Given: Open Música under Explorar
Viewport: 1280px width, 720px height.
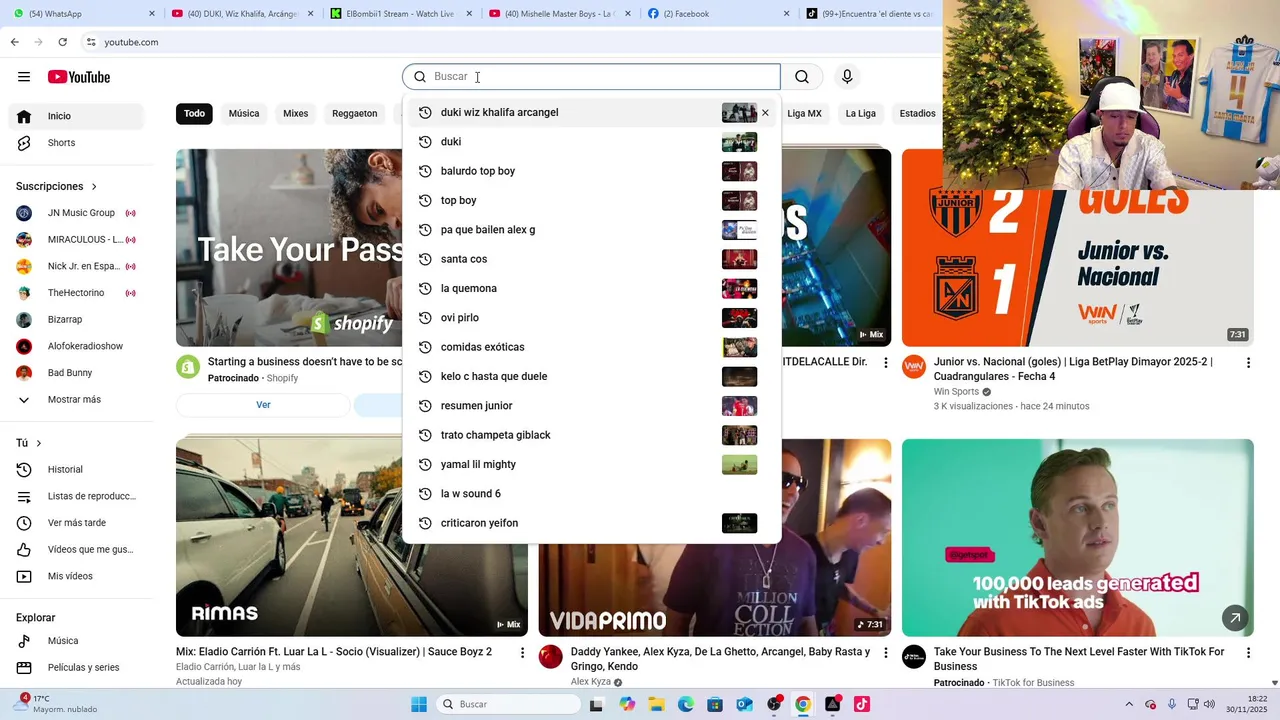Looking at the screenshot, I should pos(76,641).
